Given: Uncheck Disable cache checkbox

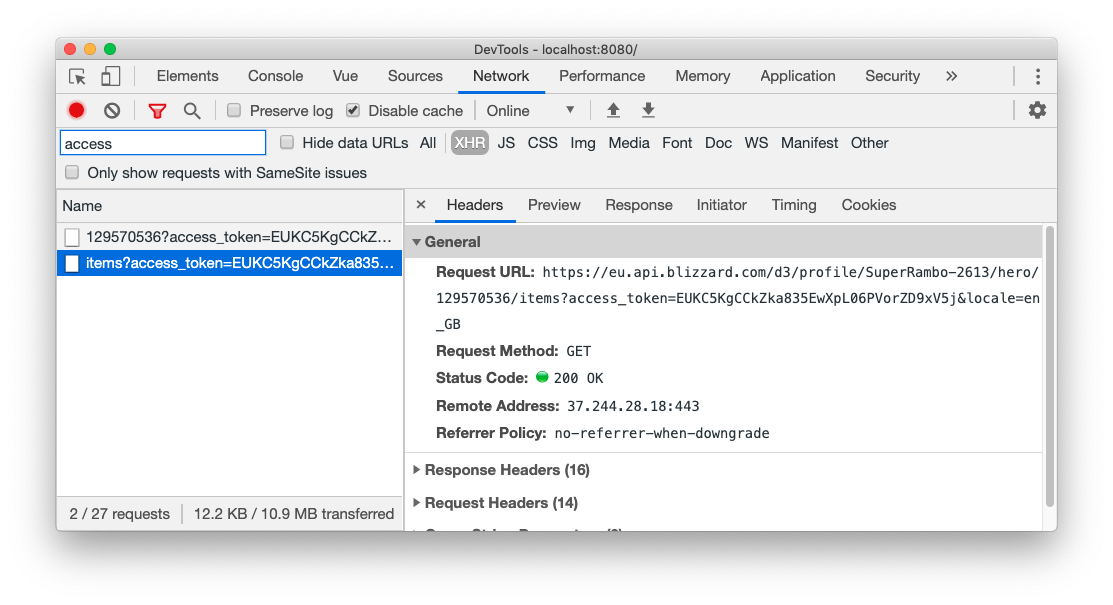Looking at the screenshot, I should coord(353,110).
